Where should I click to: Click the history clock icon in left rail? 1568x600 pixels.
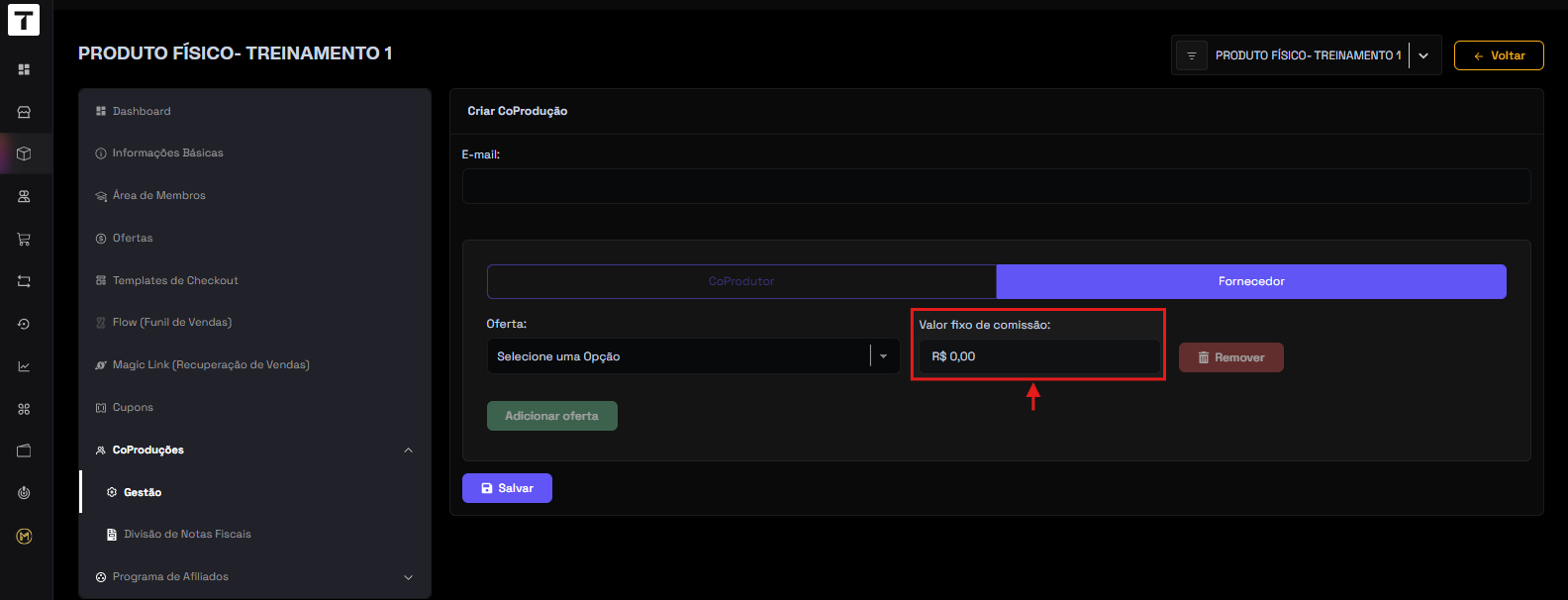(24, 324)
